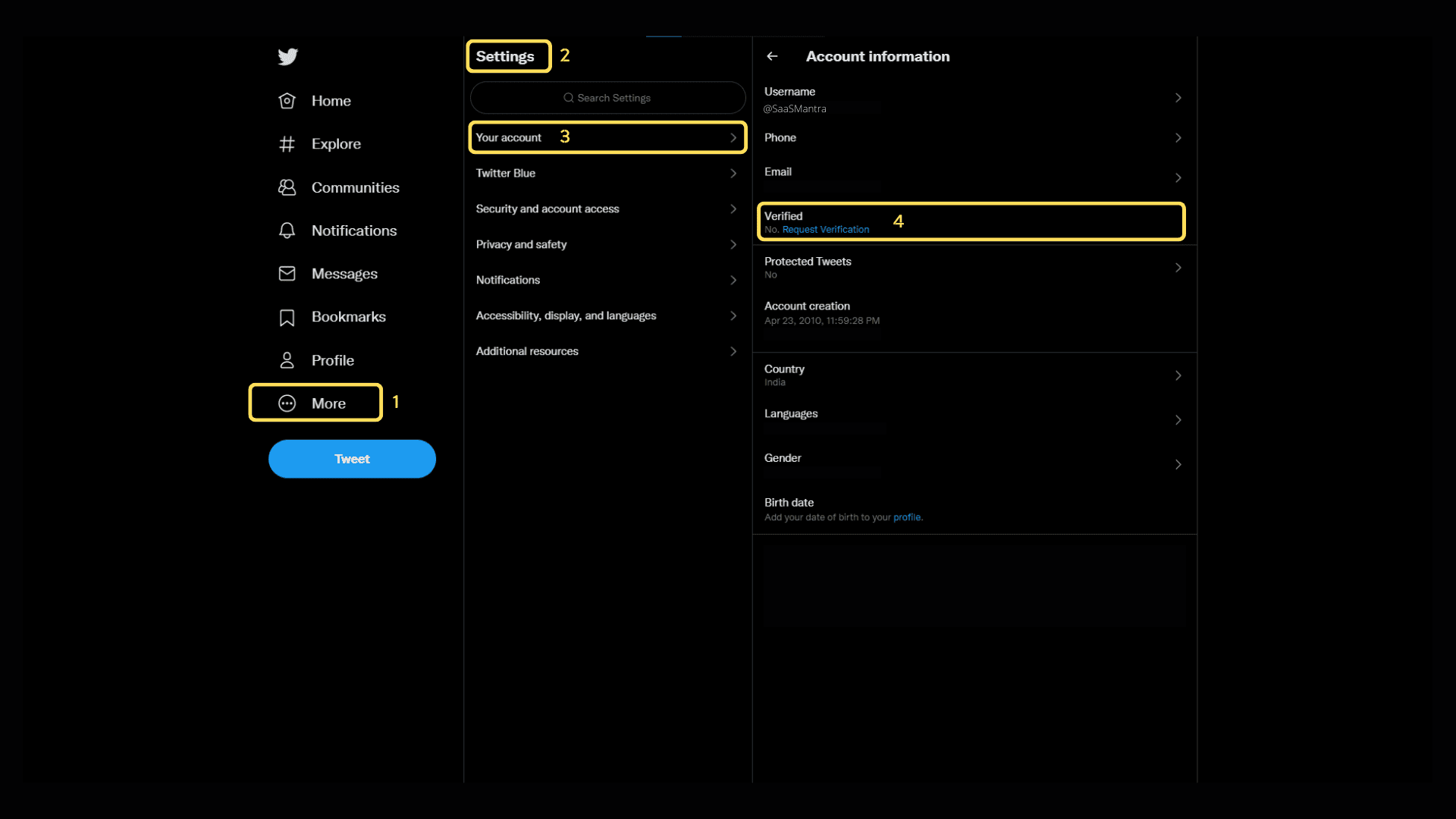Viewport: 1456px width, 819px height.
Task: Click magnifier icon in Search Settings
Action: coord(568,98)
